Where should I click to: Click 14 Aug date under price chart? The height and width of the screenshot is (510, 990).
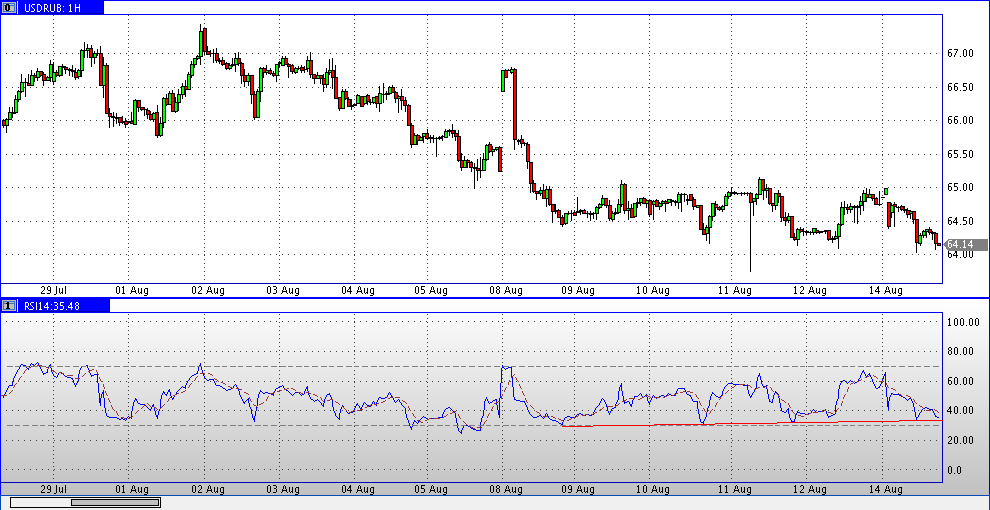click(886, 290)
